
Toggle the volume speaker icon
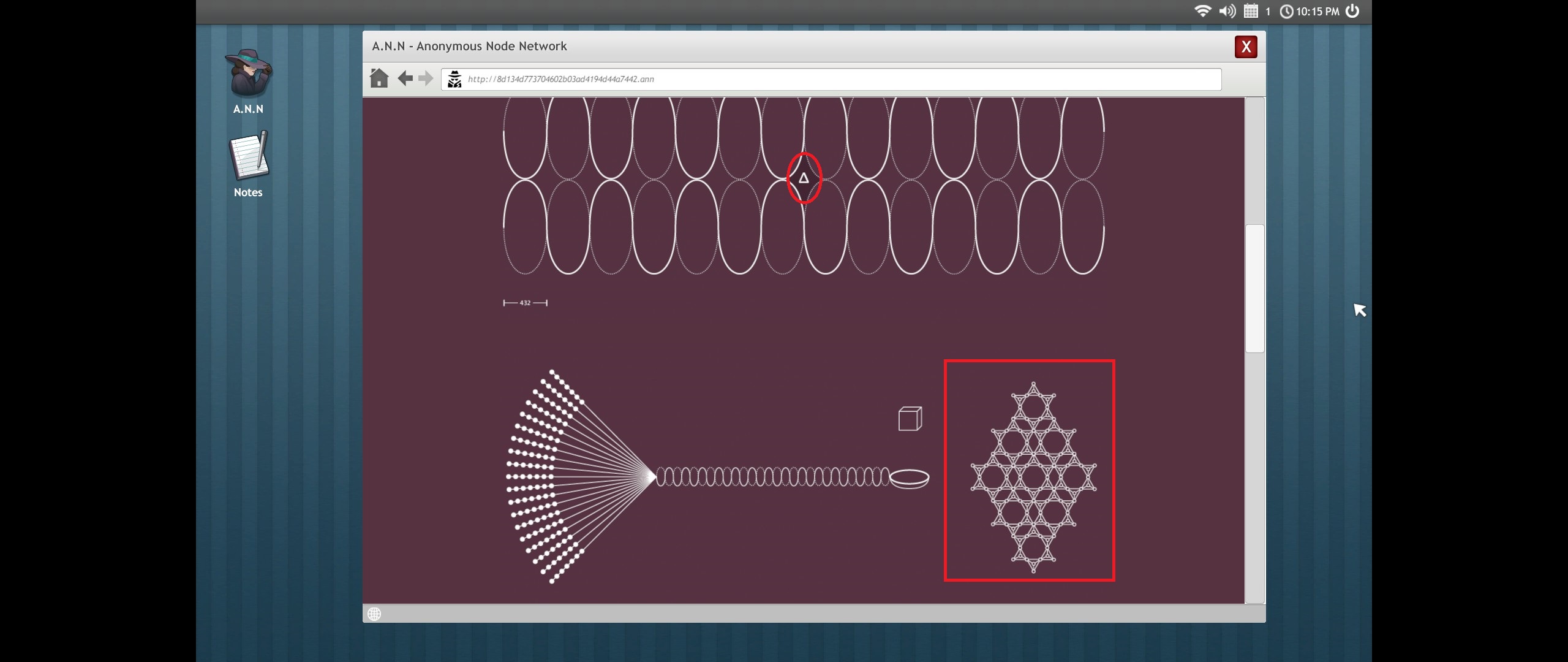click(x=1227, y=11)
